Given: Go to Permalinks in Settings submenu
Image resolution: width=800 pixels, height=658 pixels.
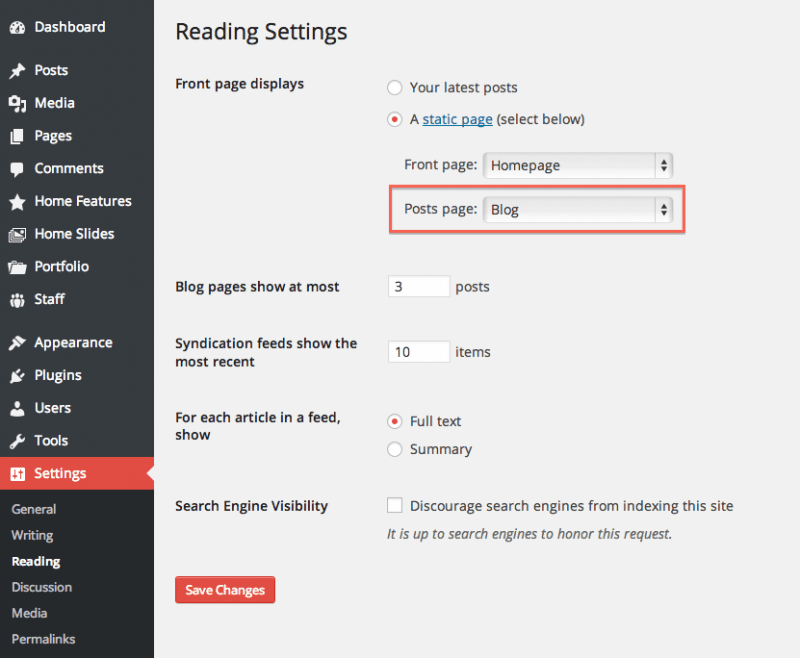Looking at the screenshot, I should [43, 639].
